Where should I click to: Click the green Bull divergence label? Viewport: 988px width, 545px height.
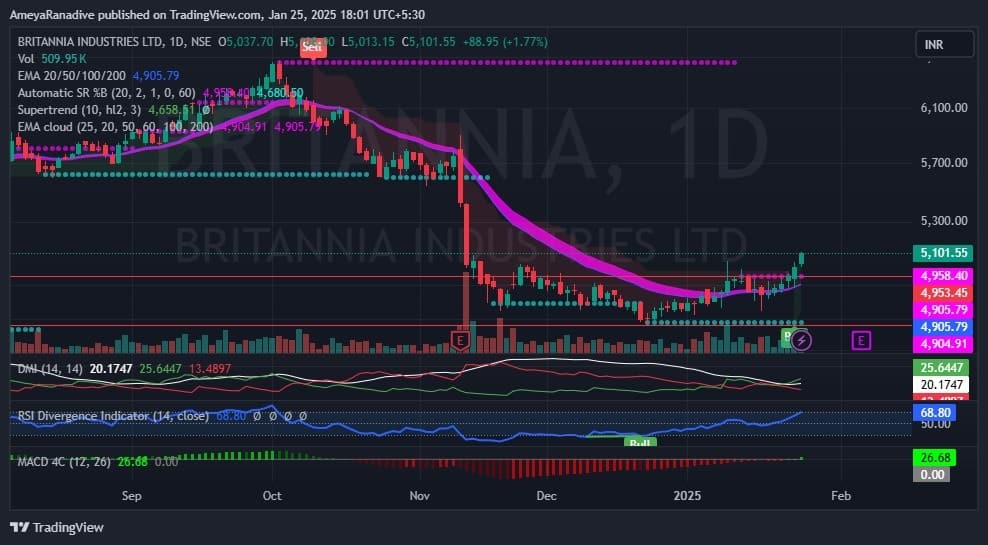639,441
